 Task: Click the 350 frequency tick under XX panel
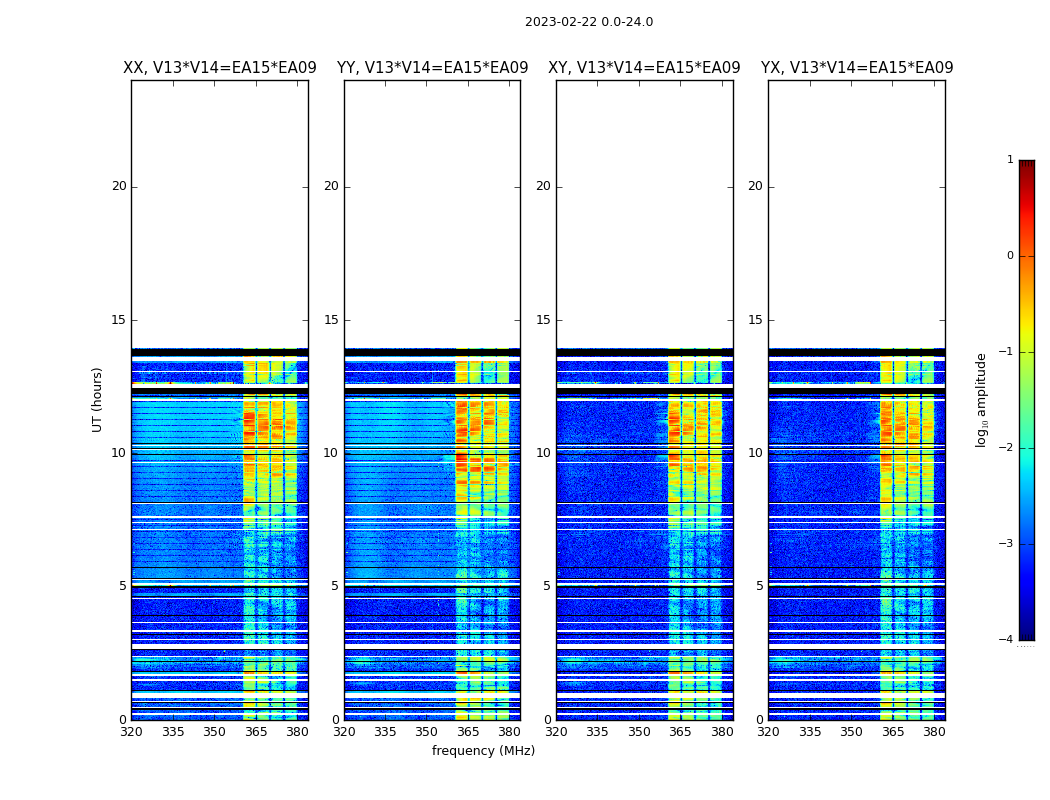214,732
